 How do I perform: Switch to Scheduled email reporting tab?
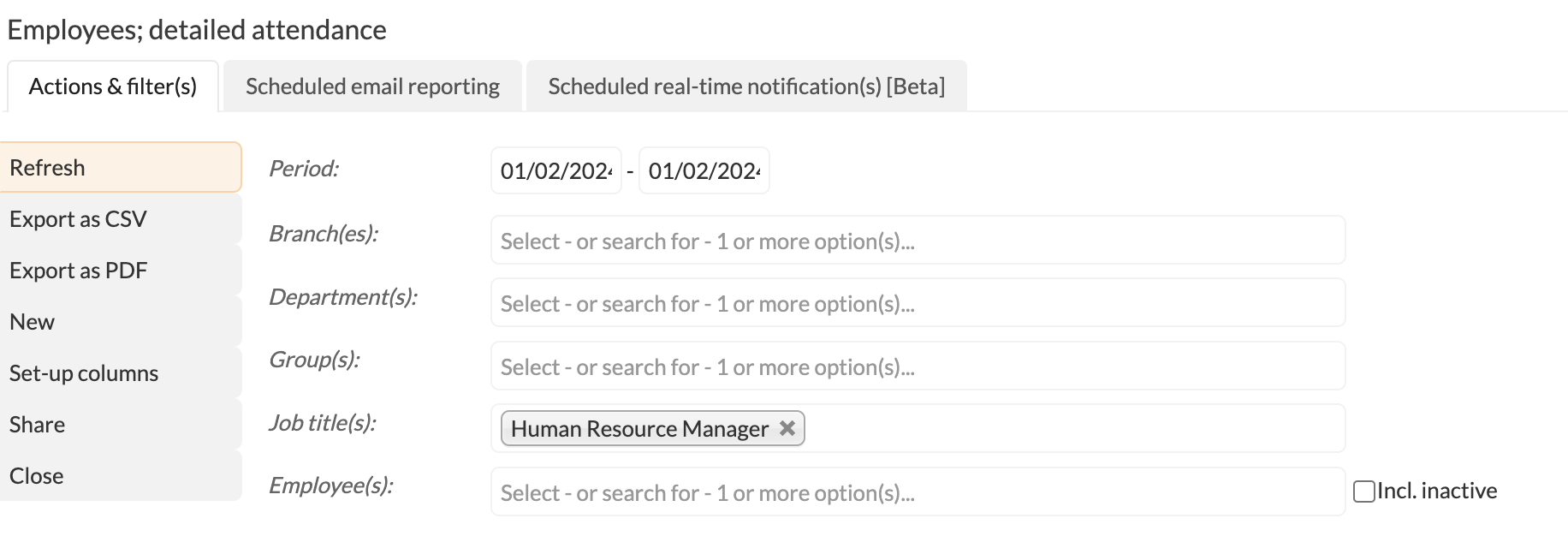pyautogui.click(x=372, y=86)
